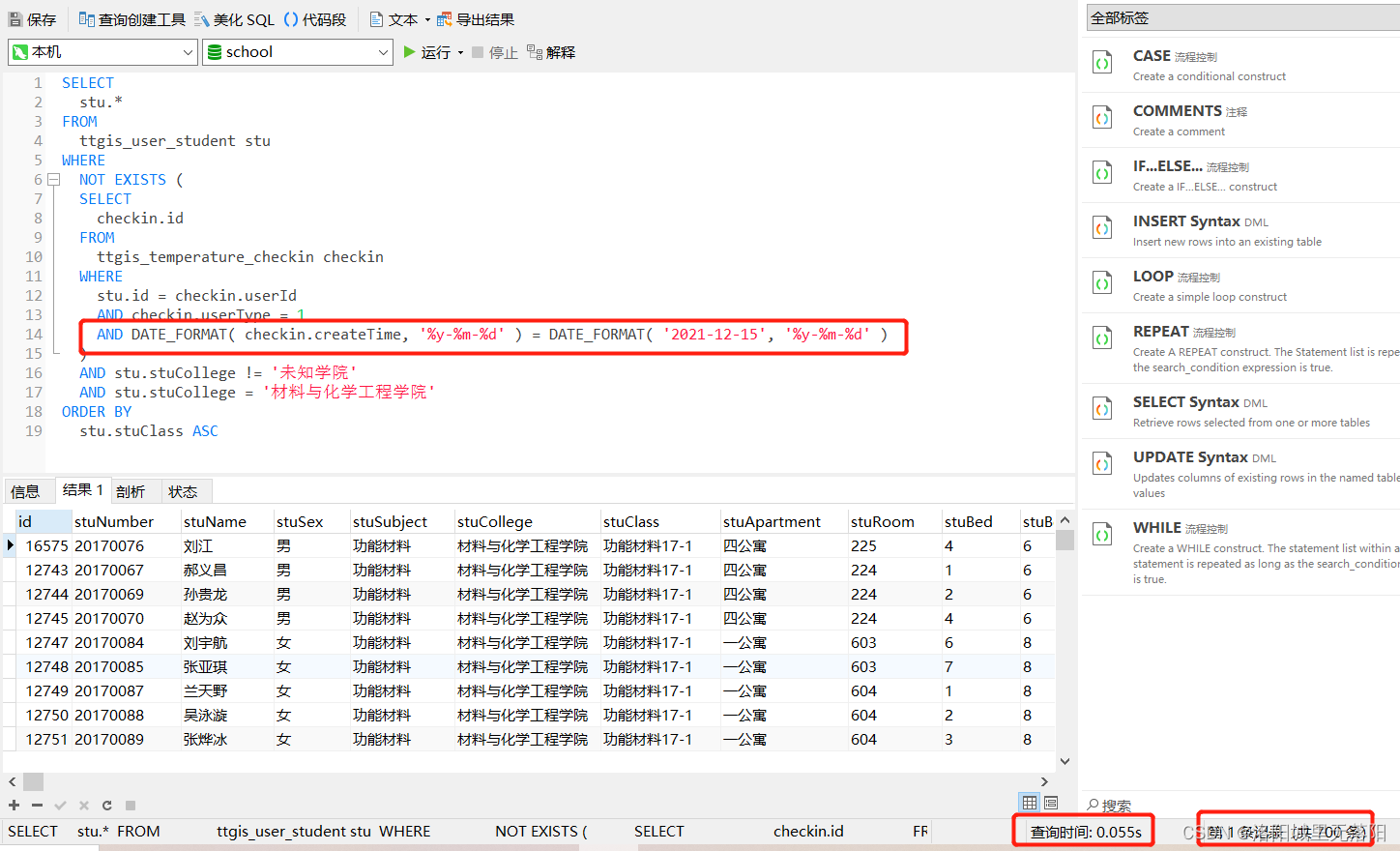This screenshot has height=851, width=1400.
Task: Click the REPEAT snippet icon
Action: tap(1102, 338)
